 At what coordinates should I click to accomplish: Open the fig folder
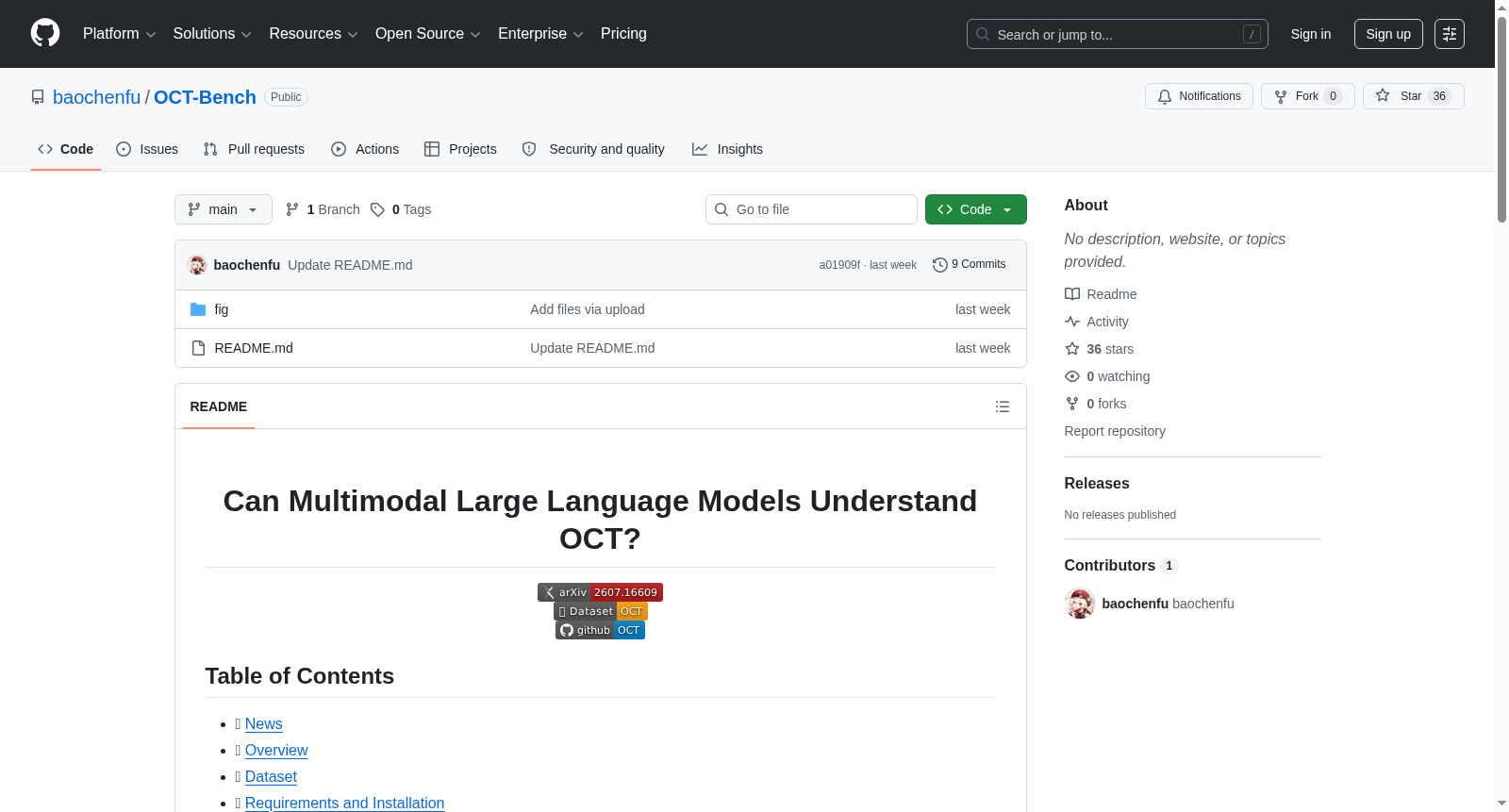click(x=222, y=309)
